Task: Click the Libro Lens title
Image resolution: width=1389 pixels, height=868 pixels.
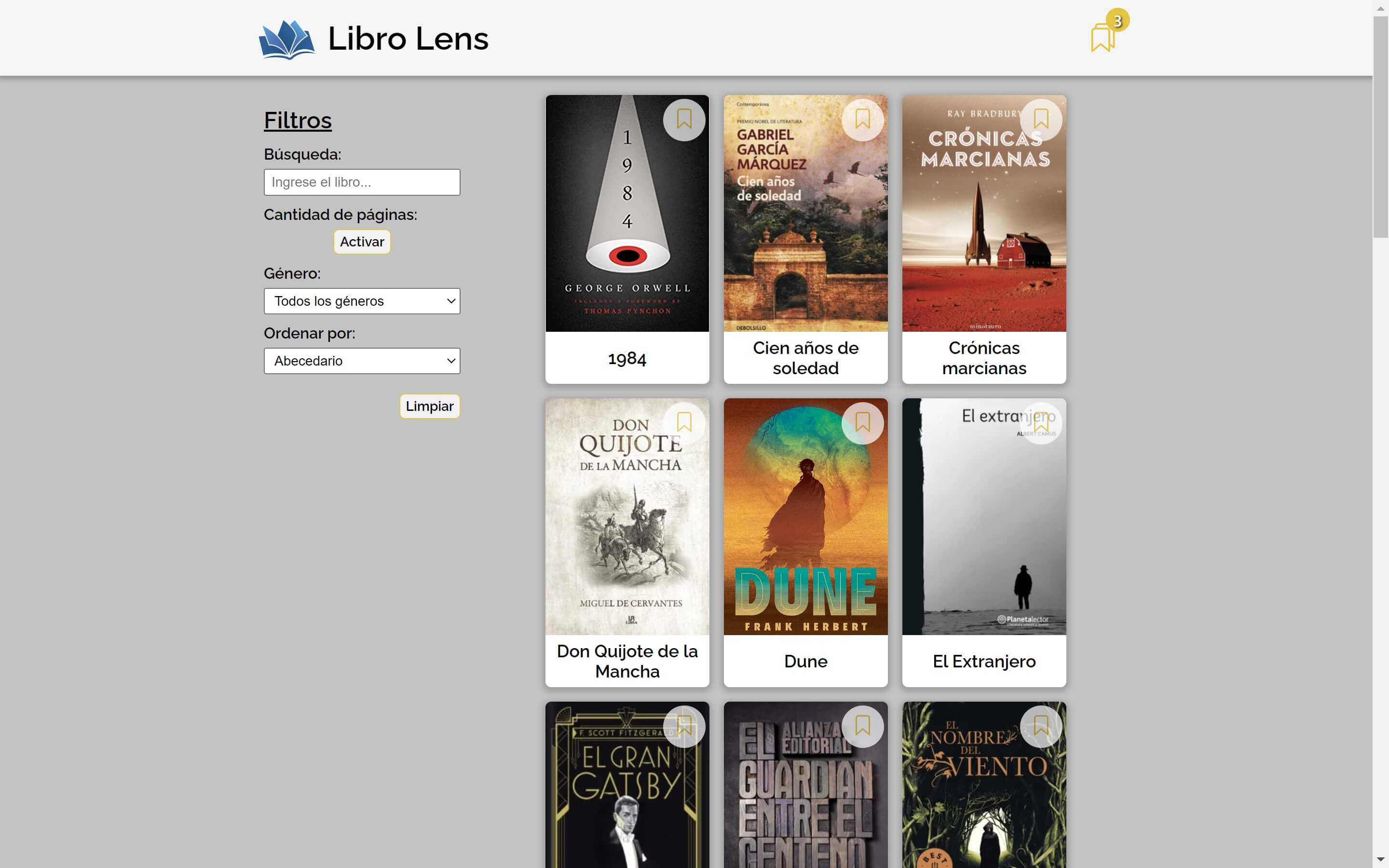Action: pos(408,39)
